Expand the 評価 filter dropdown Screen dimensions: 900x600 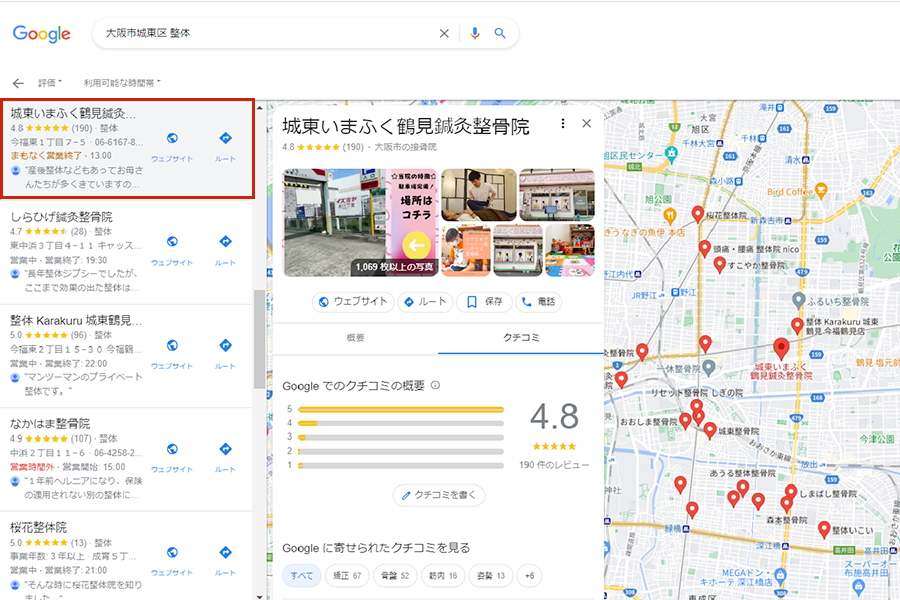coord(50,83)
